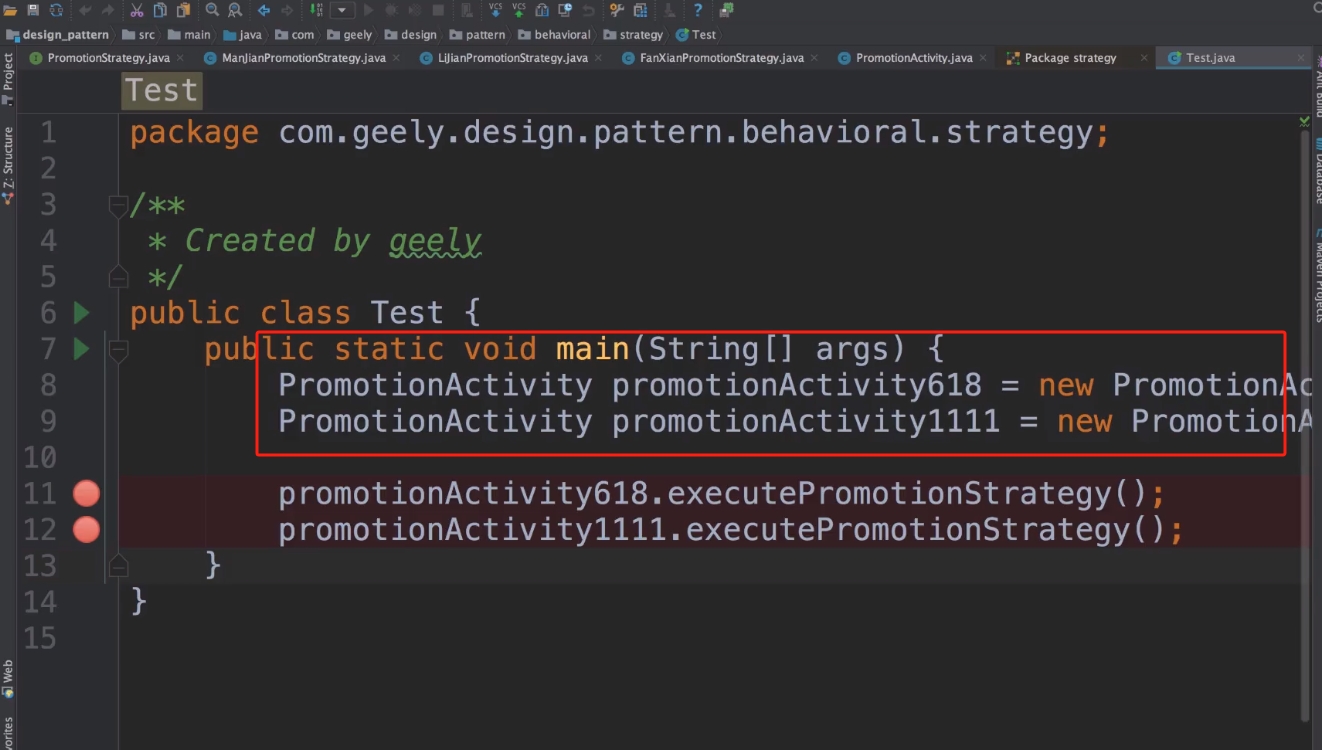The height and width of the screenshot is (750, 1322).
Task: Switch to Package strategy diagram tab
Action: click(x=1070, y=58)
